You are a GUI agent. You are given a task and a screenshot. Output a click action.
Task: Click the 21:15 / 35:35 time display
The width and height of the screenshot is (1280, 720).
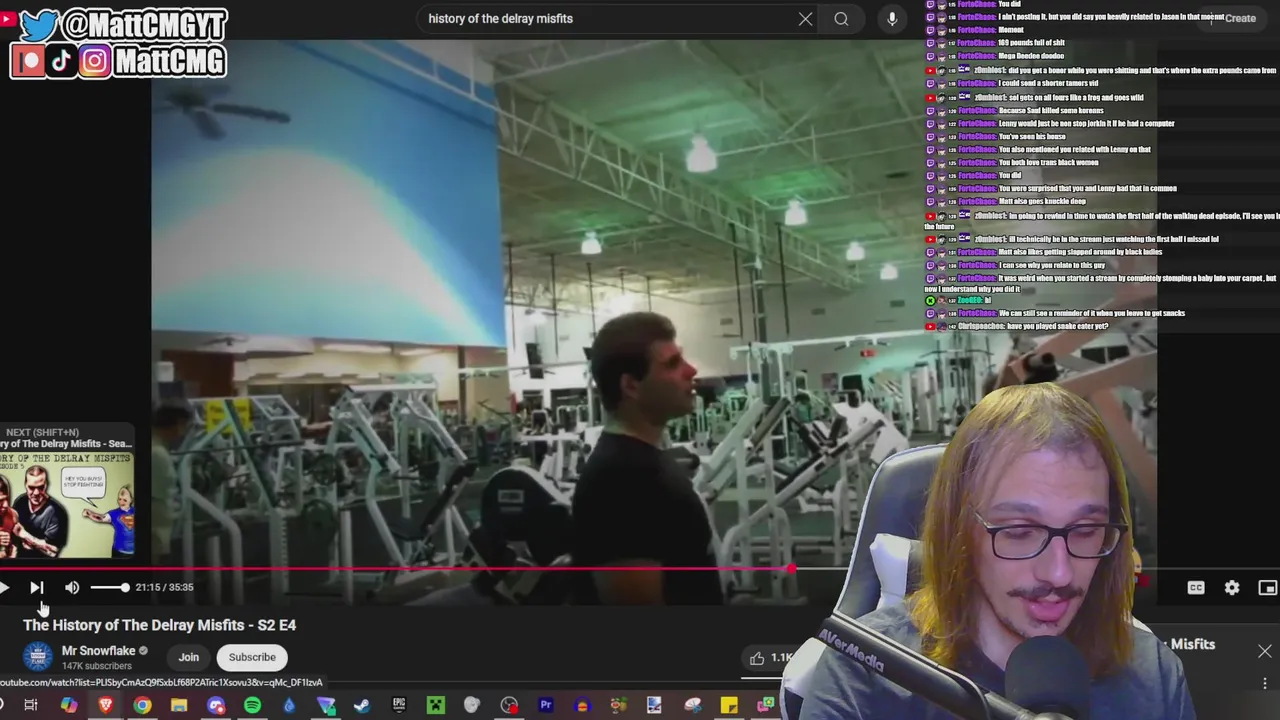[165, 588]
